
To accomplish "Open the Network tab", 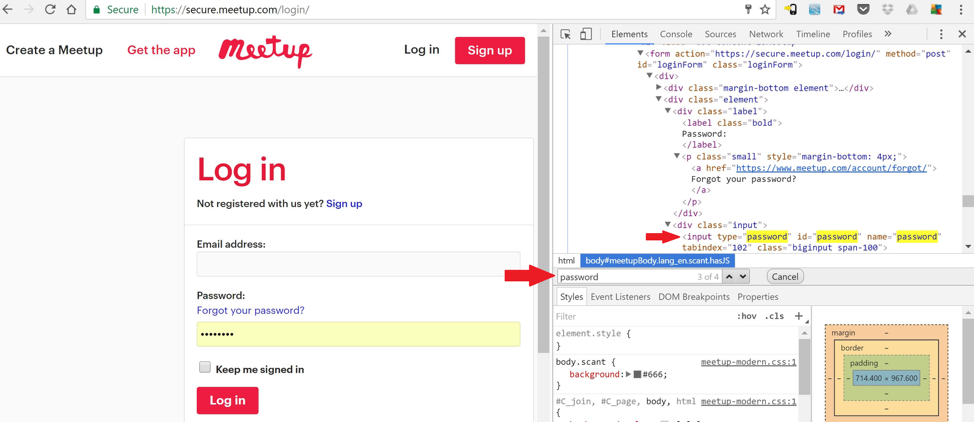I will click(766, 34).
